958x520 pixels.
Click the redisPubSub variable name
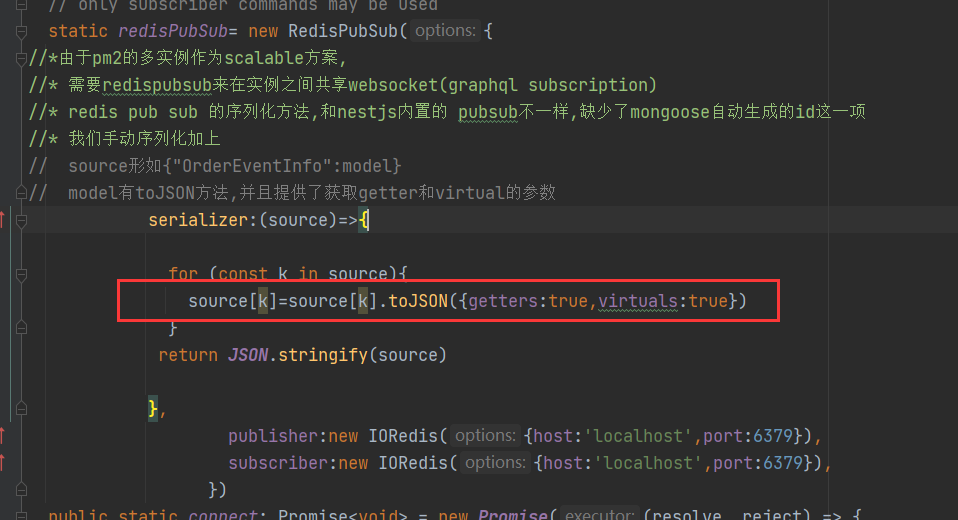tap(173, 31)
